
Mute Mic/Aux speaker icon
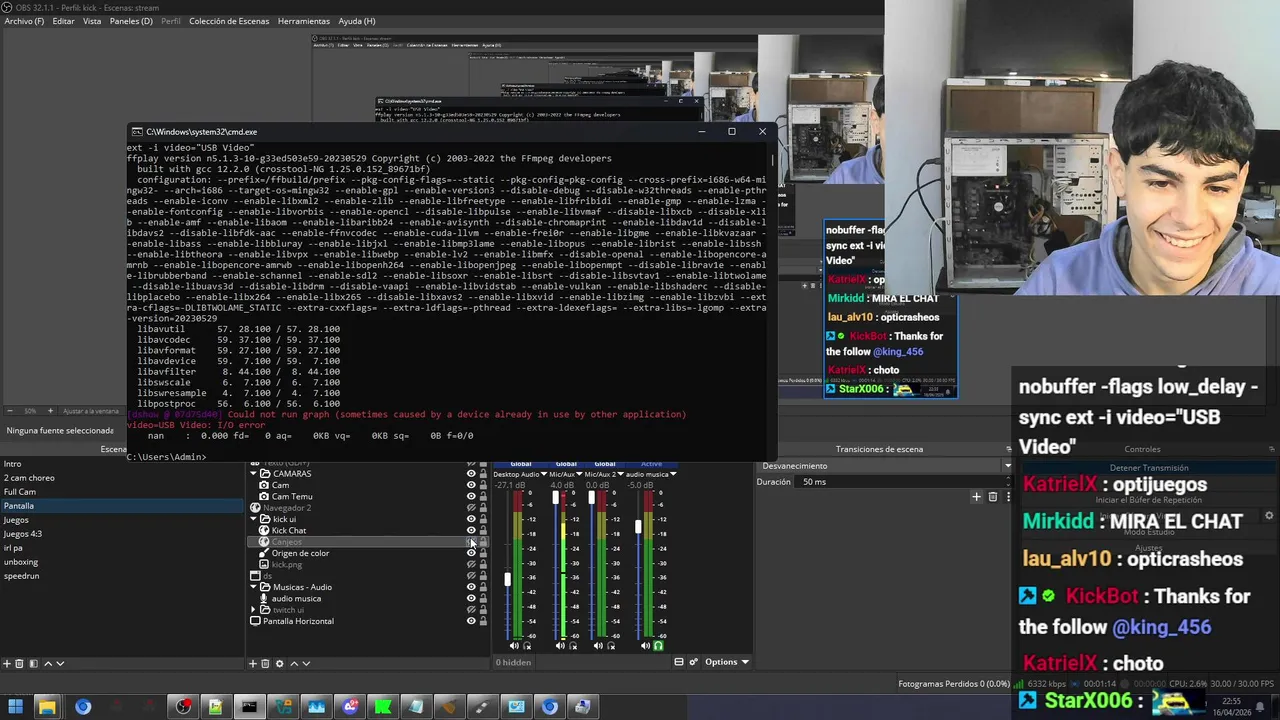tap(560, 646)
